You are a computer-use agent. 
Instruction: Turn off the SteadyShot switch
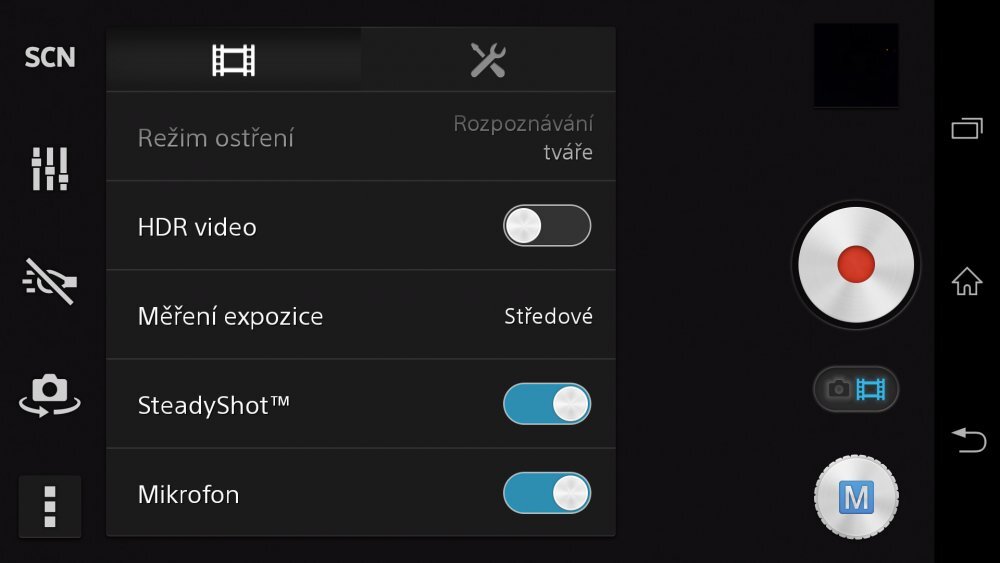pos(547,404)
